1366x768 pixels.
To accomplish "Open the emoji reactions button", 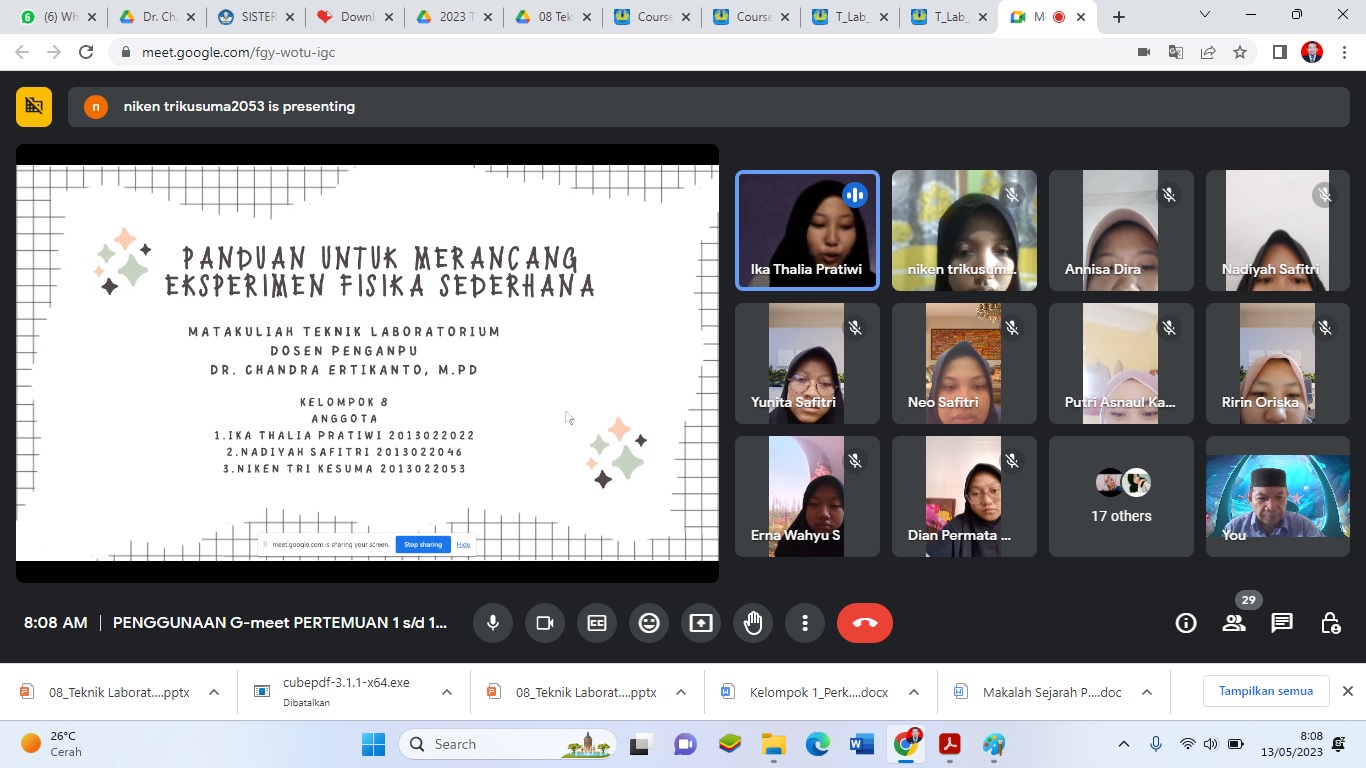I will coord(649,623).
